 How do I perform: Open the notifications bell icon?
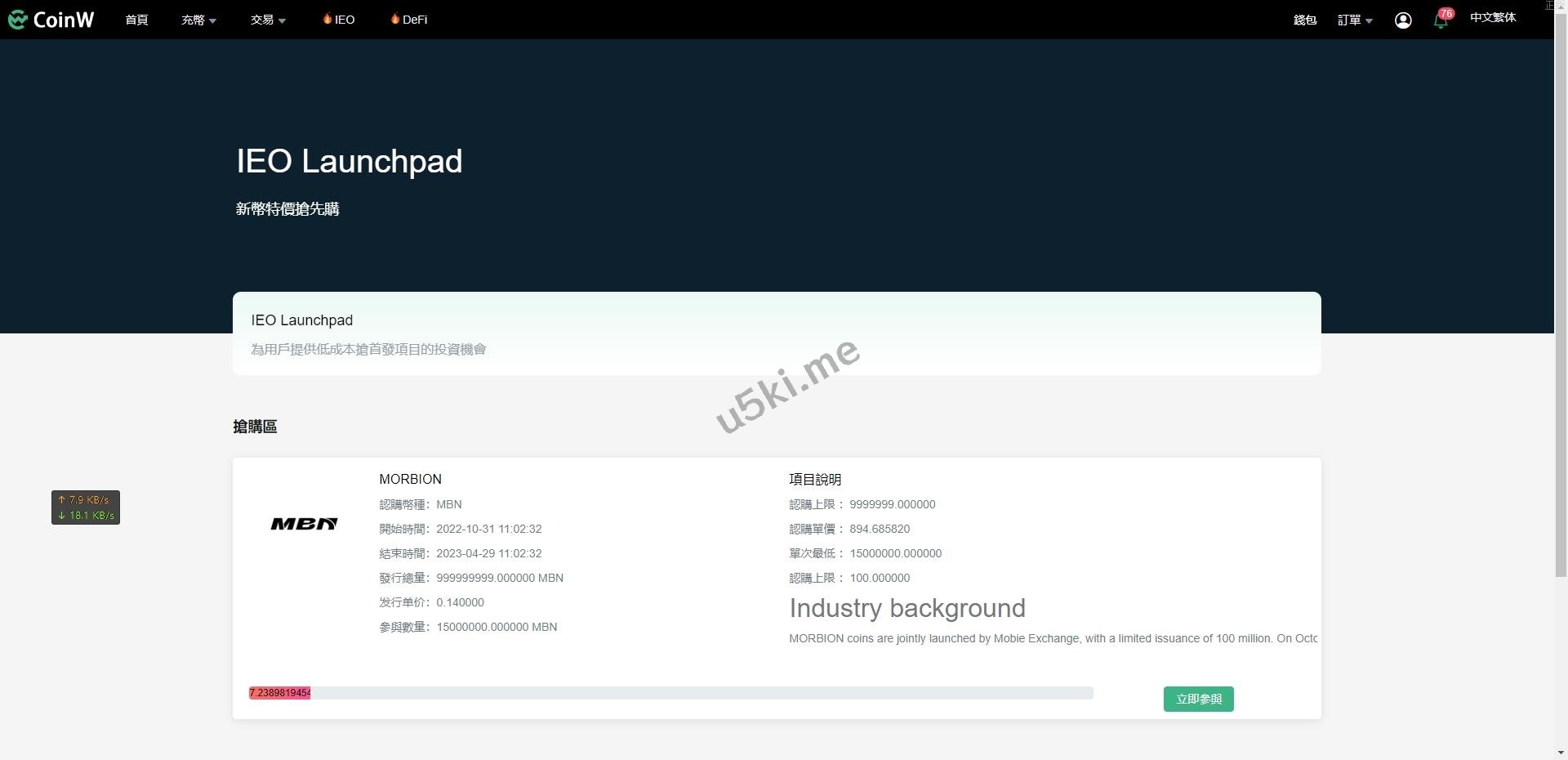tap(1440, 22)
